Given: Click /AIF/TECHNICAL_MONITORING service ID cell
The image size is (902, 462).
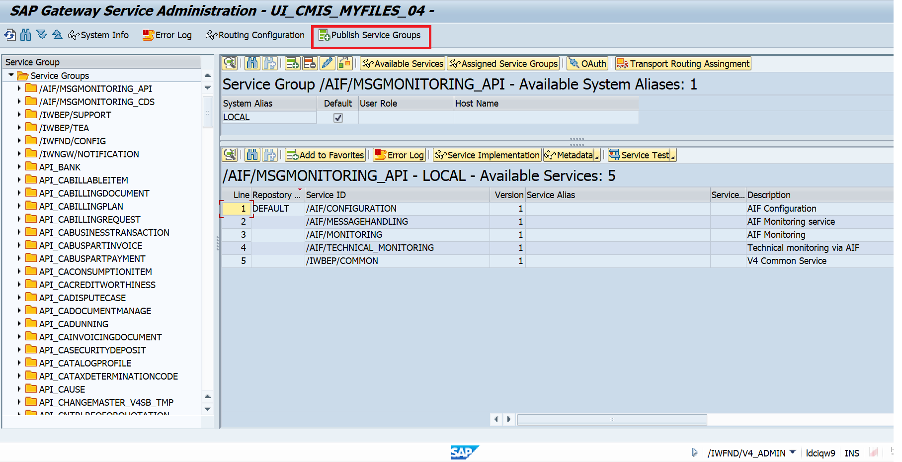Looking at the screenshot, I should point(397,248).
